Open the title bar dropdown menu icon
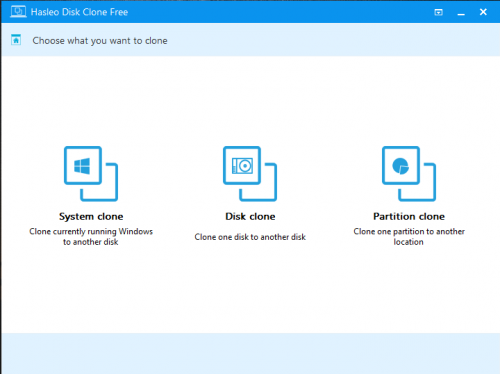 pos(438,12)
